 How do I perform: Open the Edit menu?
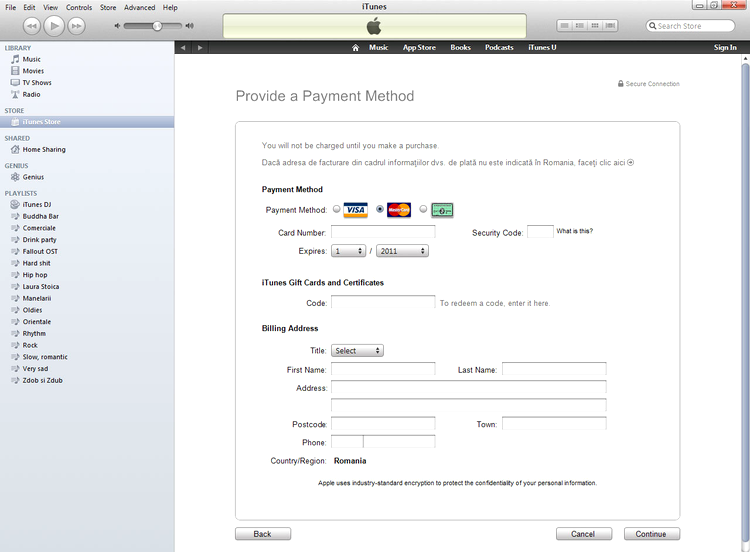coord(29,7)
